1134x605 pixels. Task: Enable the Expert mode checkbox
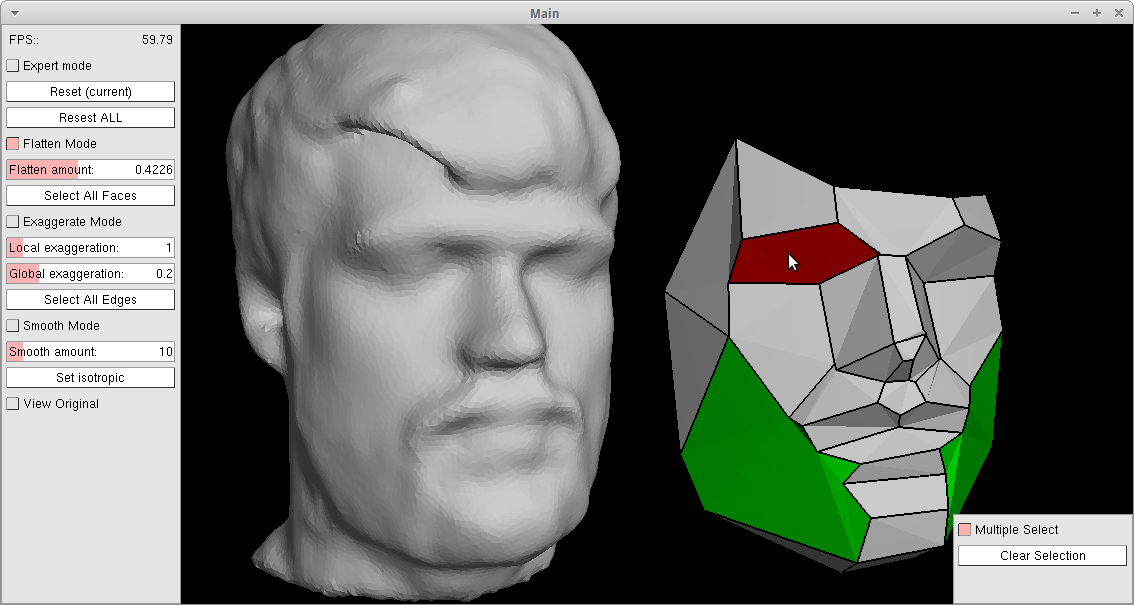[x=13, y=66]
